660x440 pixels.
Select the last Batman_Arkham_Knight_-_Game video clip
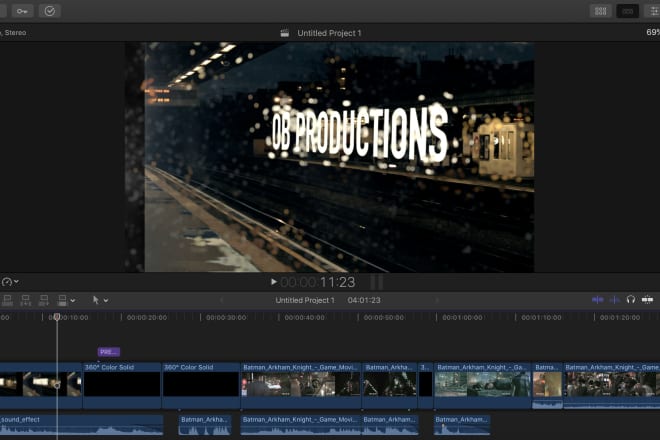click(612, 385)
